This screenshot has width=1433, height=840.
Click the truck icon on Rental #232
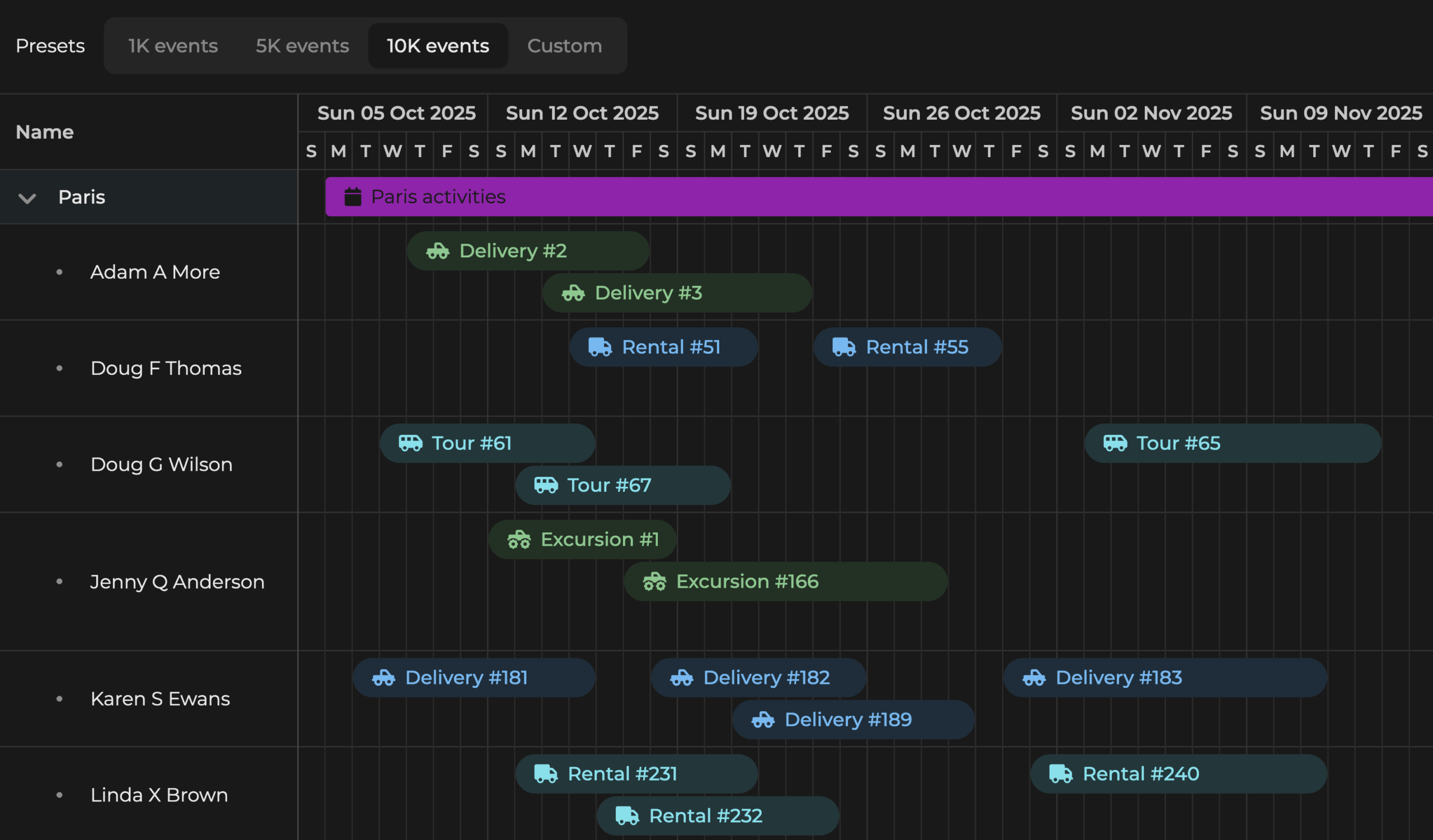(626, 815)
